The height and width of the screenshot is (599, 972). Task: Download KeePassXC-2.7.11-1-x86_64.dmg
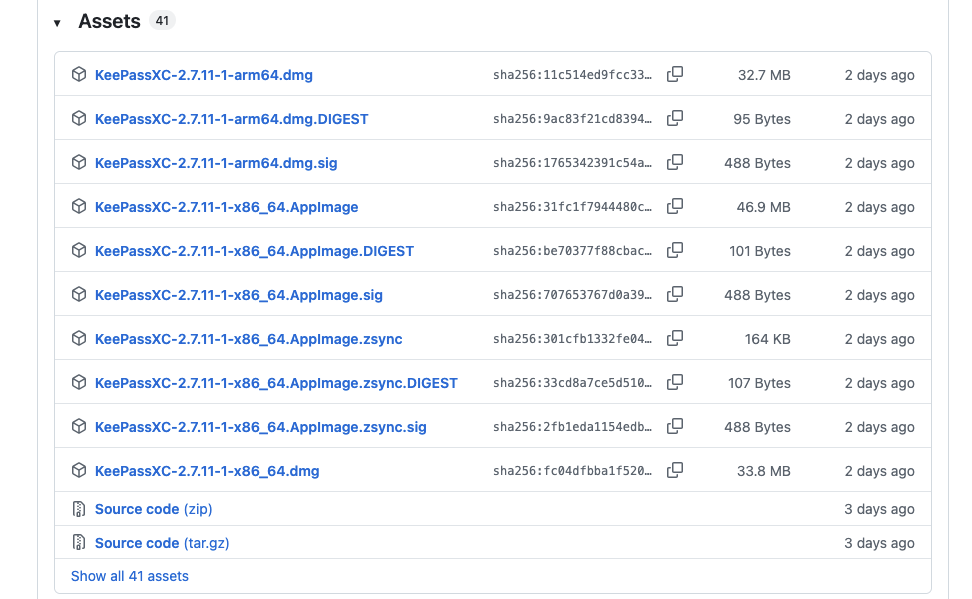(x=207, y=471)
